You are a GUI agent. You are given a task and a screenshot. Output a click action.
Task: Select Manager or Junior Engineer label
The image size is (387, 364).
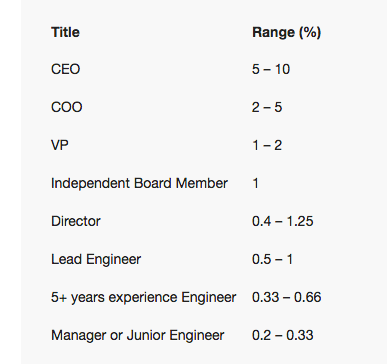point(138,335)
